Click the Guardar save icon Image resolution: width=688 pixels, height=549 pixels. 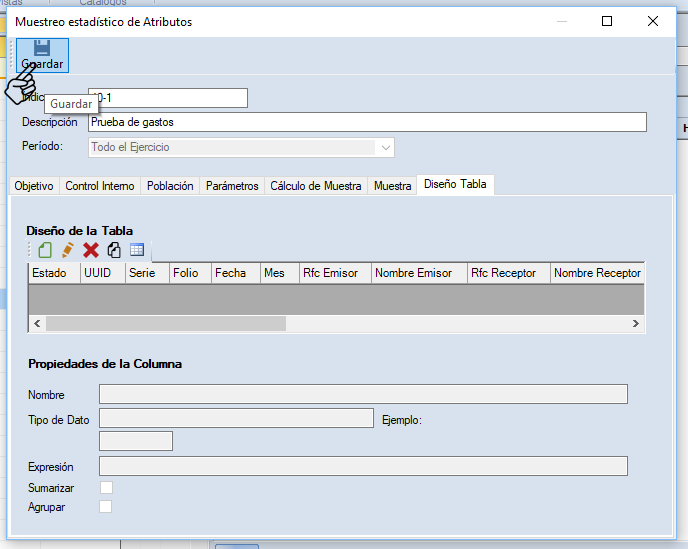42,48
